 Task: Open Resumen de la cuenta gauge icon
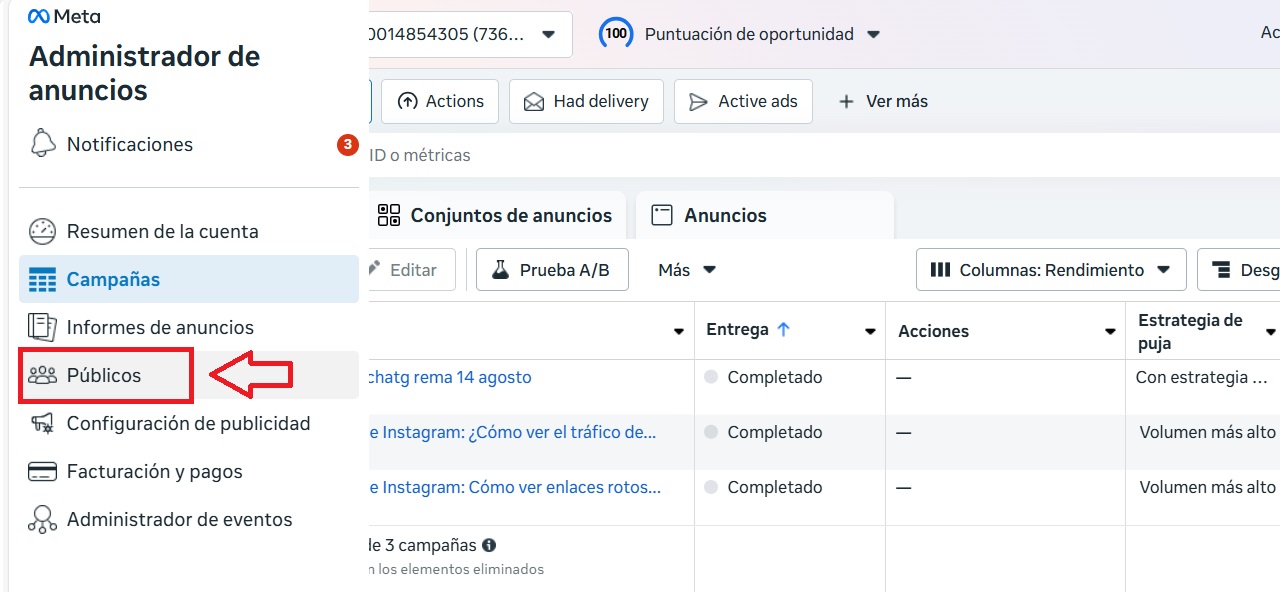click(42, 231)
